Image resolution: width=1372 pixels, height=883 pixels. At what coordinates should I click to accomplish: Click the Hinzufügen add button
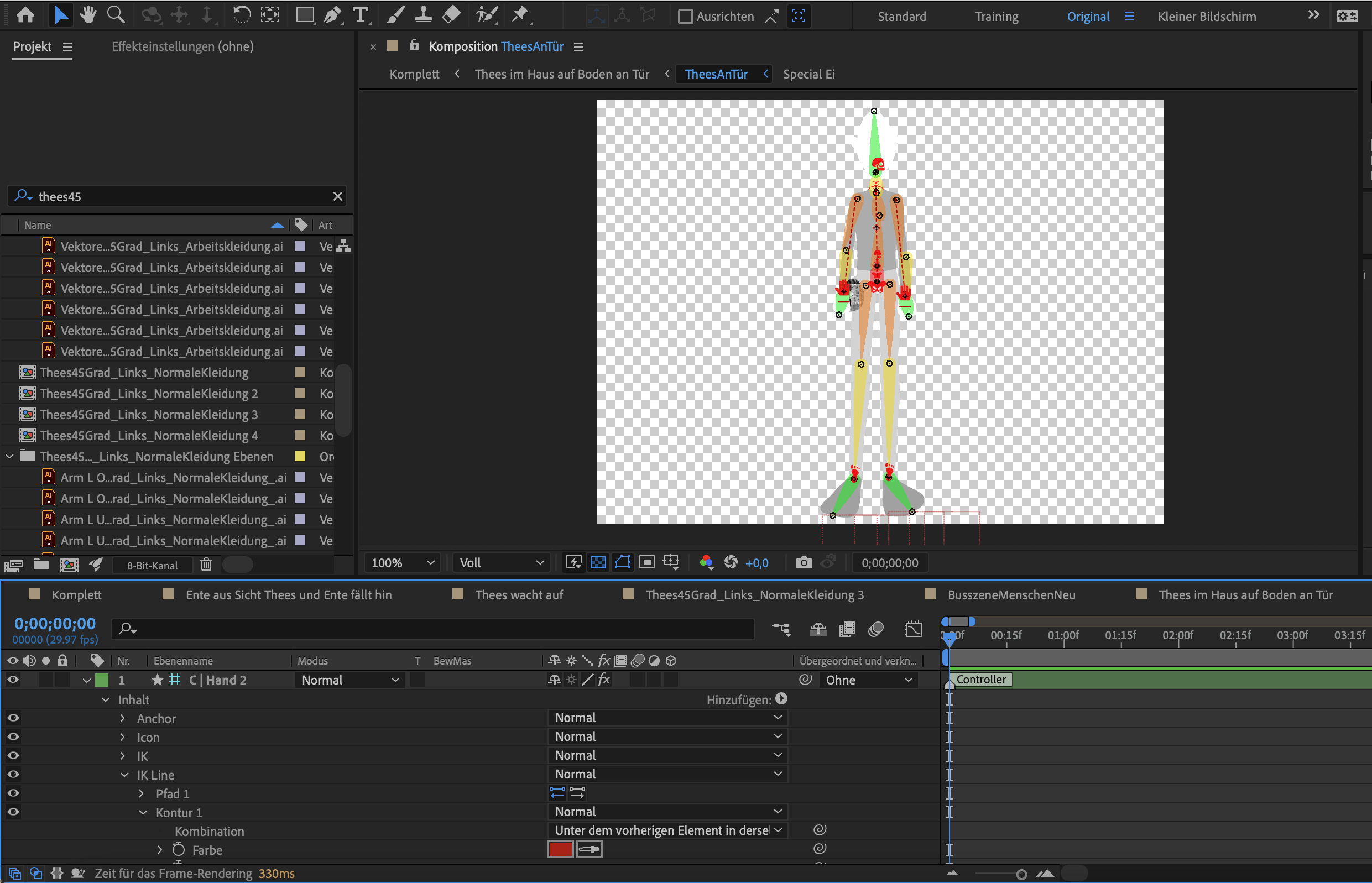click(x=781, y=699)
